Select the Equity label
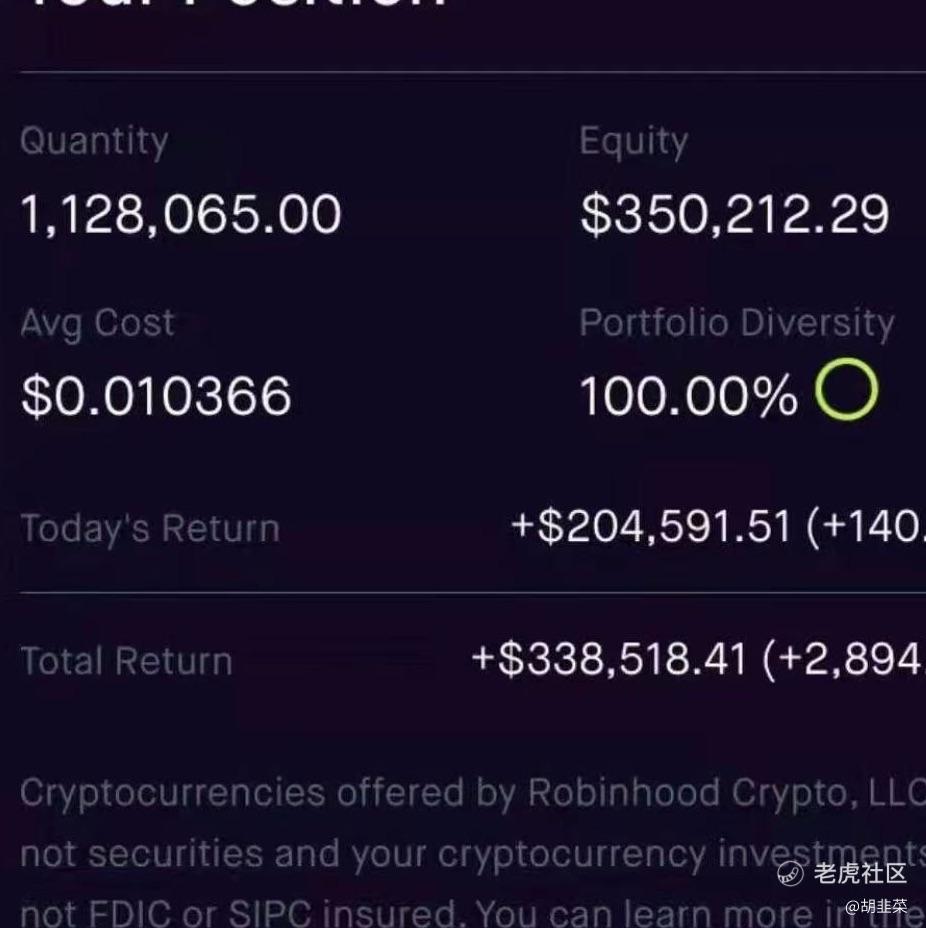The height and width of the screenshot is (928, 926). click(x=634, y=142)
